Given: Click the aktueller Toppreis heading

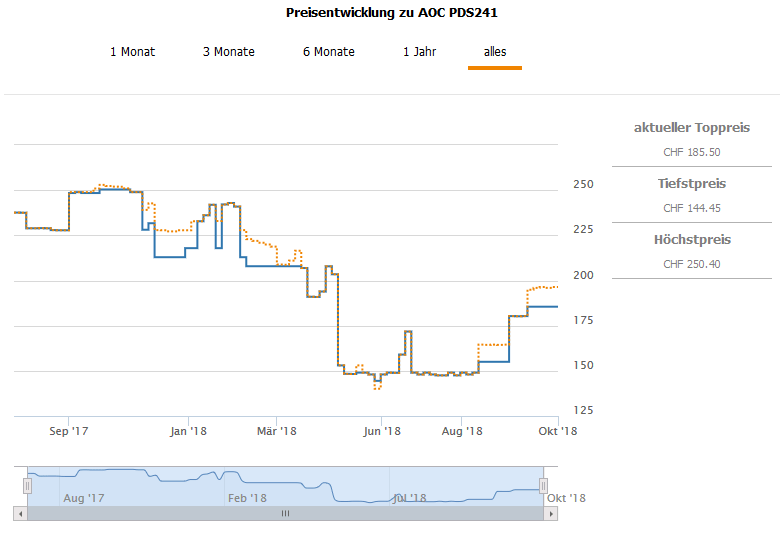Looking at the screenshot, I should pos(692,128).
